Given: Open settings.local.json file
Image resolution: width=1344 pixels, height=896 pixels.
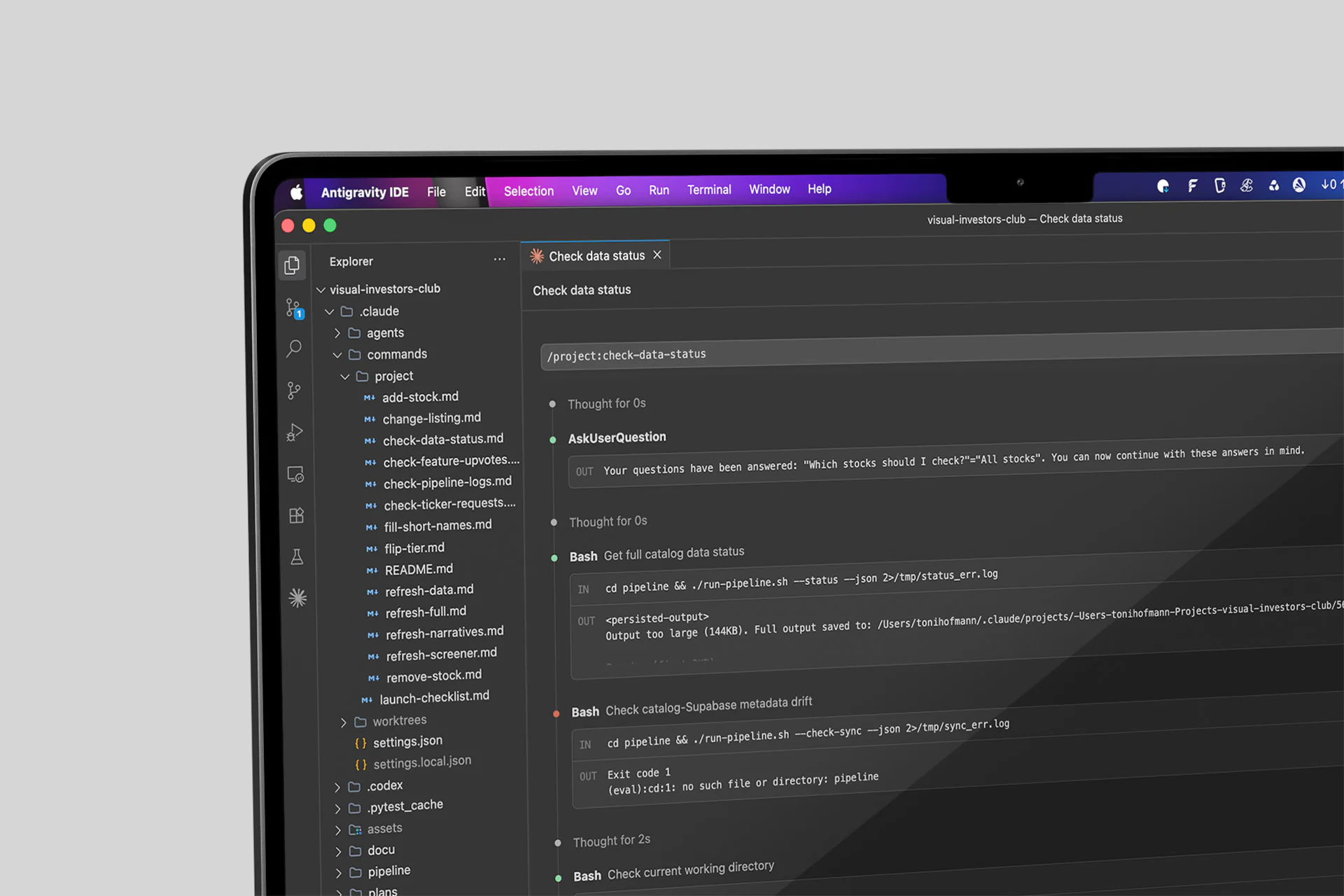Looking at the screenshot, I should tap(422, 762).
